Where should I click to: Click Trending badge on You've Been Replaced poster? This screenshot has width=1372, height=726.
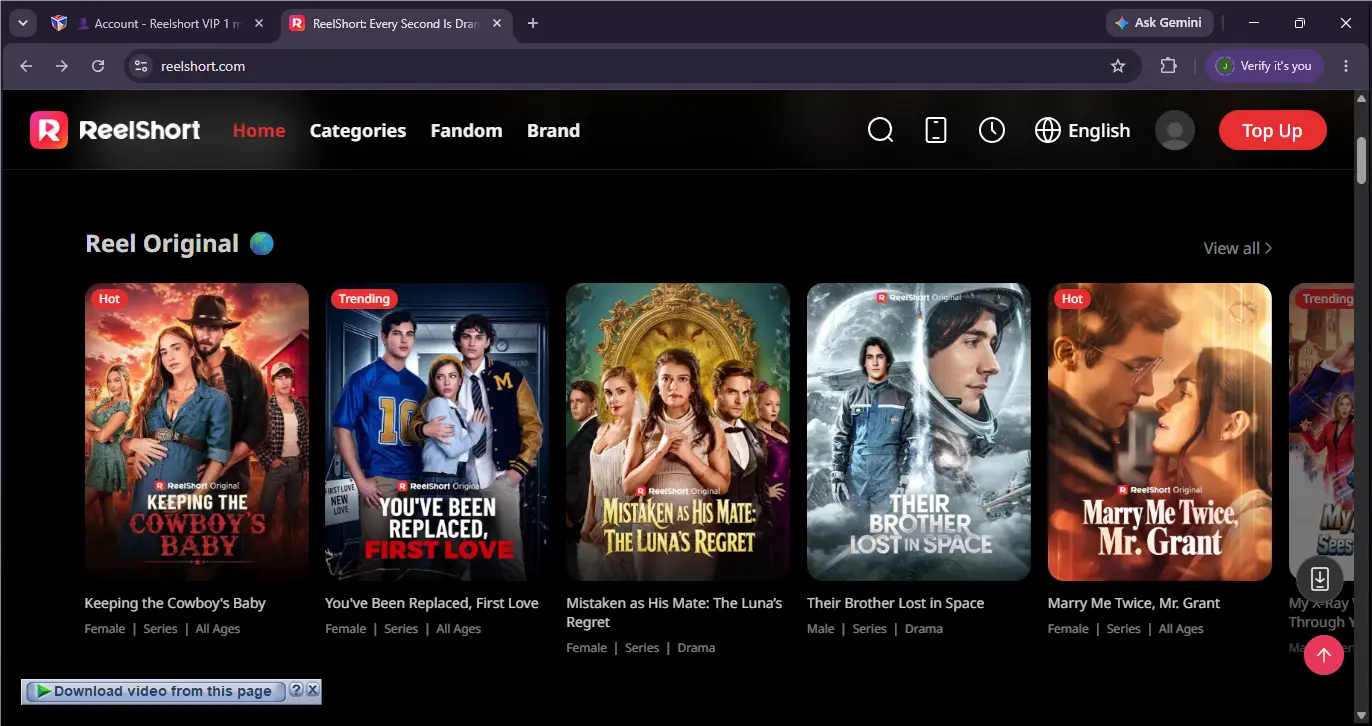(x=364, y=298)
